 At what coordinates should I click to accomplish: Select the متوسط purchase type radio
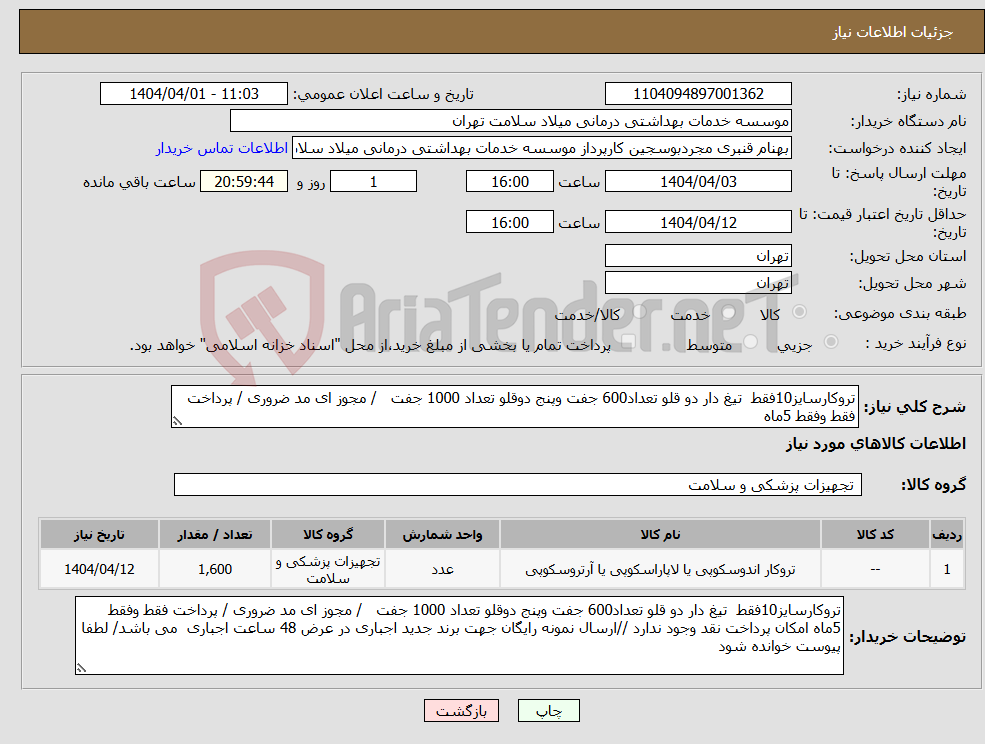[751, 342]
